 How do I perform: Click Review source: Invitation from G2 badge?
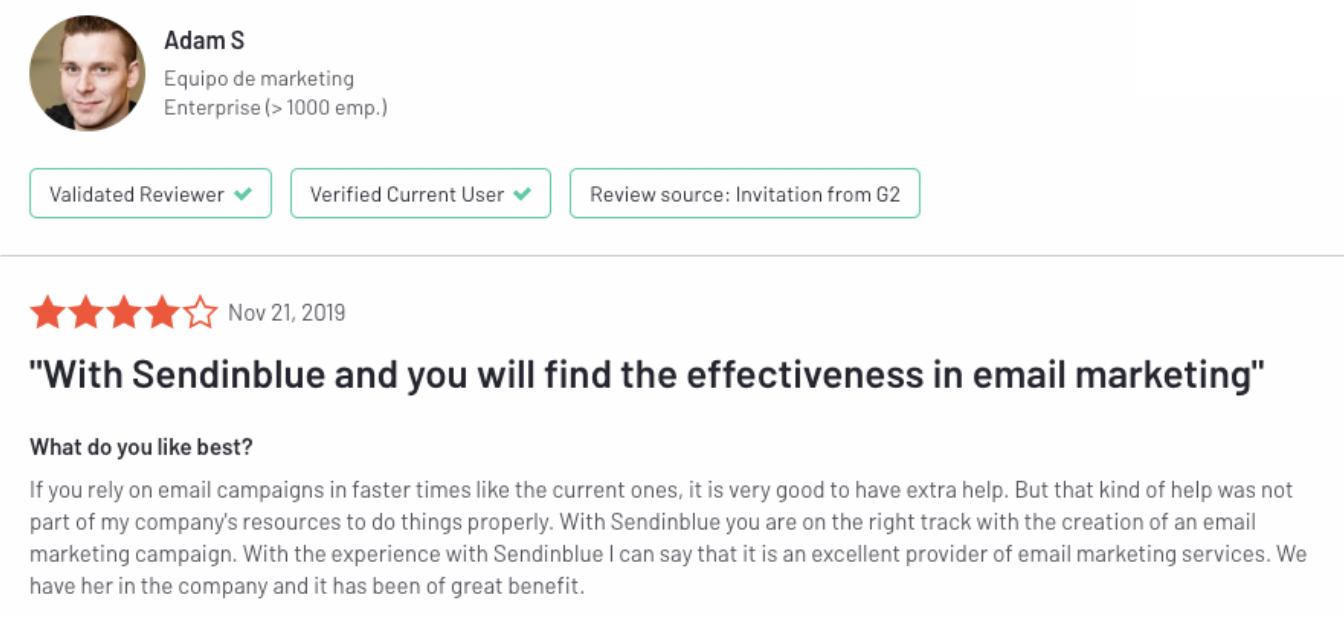coord(745,194)
